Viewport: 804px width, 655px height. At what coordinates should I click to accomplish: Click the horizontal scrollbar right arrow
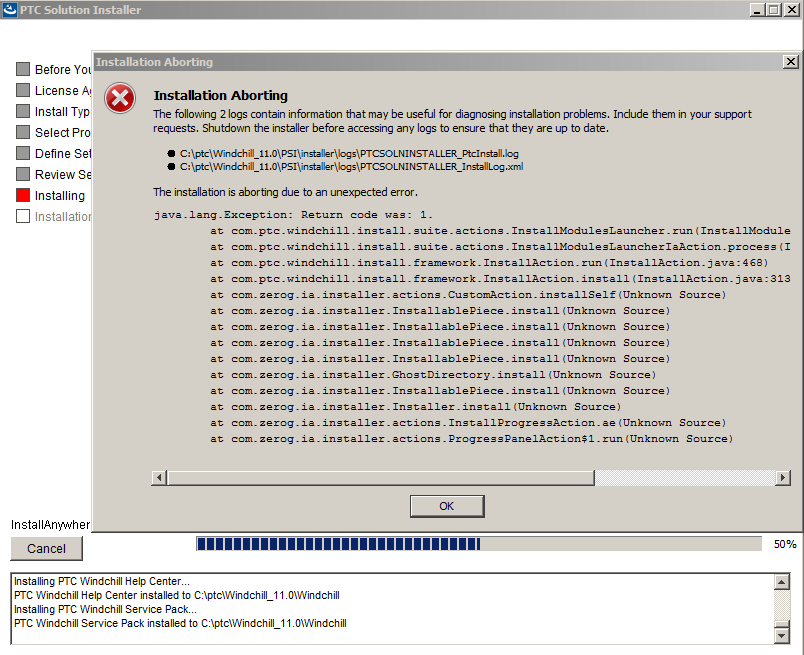pyautogui.click(x=782, y=478)
